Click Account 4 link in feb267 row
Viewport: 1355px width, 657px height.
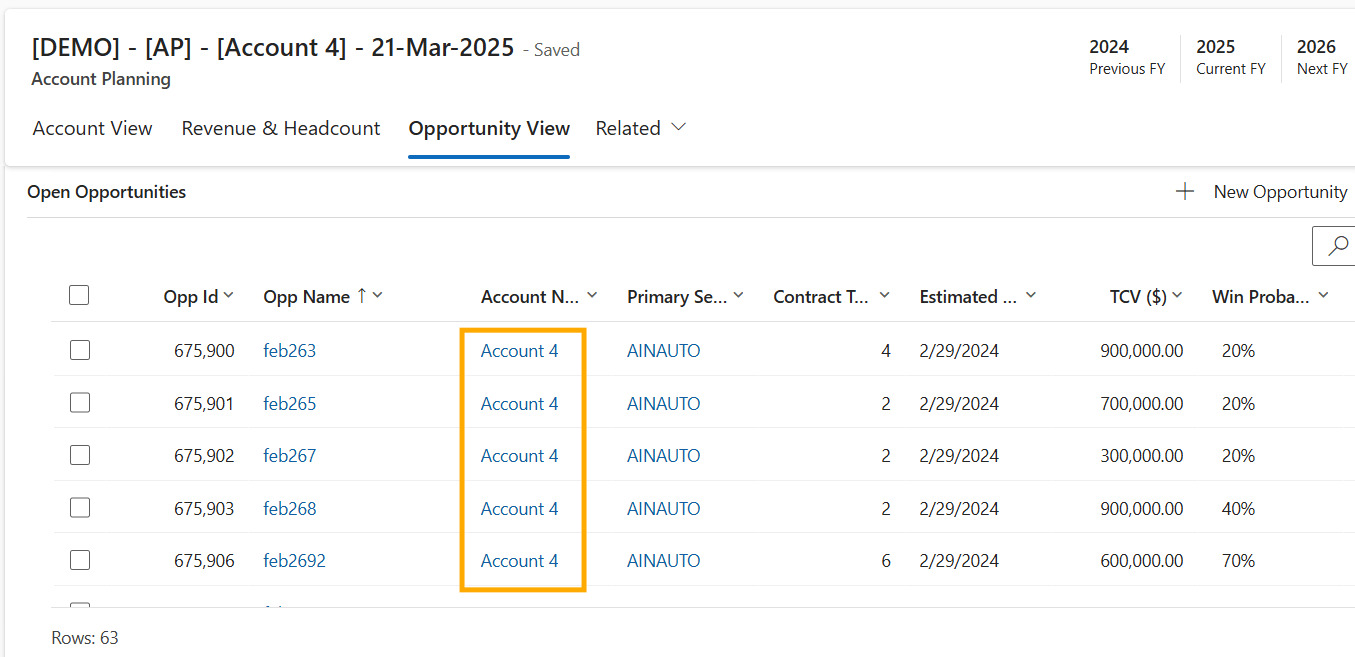pyautogui.click(x=519, y=456)
